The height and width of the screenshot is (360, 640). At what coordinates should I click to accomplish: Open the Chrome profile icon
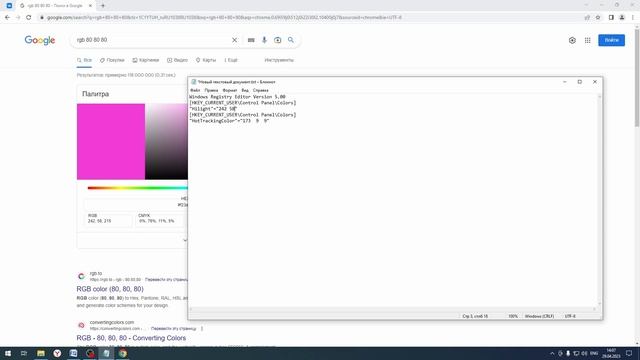point(622,18)
